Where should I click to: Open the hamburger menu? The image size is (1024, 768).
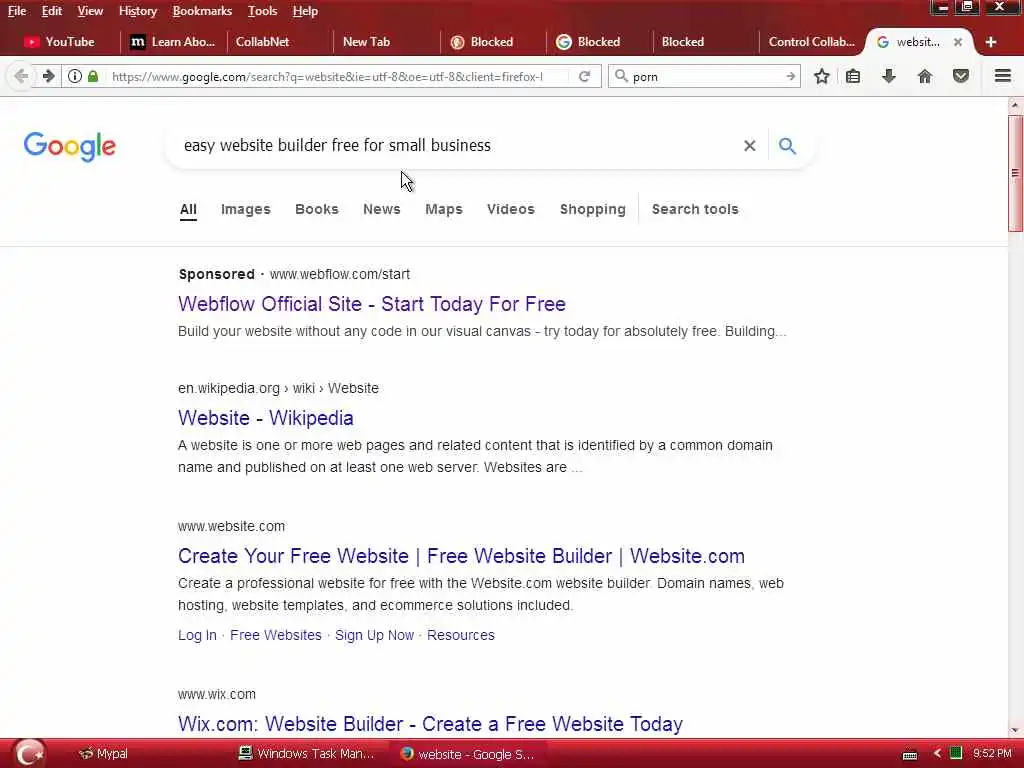[x=1003, y=76]
